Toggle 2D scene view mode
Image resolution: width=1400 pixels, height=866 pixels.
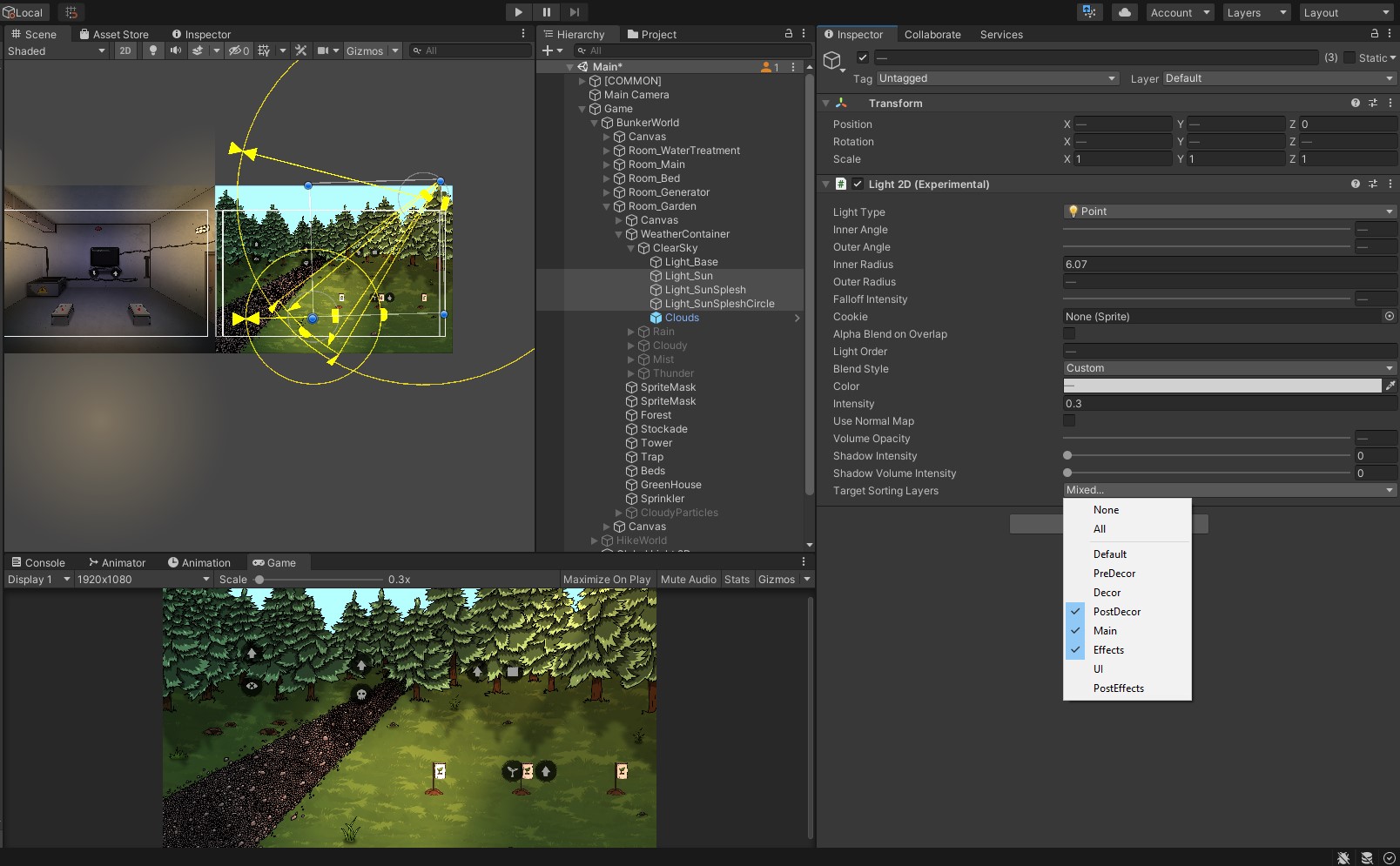[125, 50]
